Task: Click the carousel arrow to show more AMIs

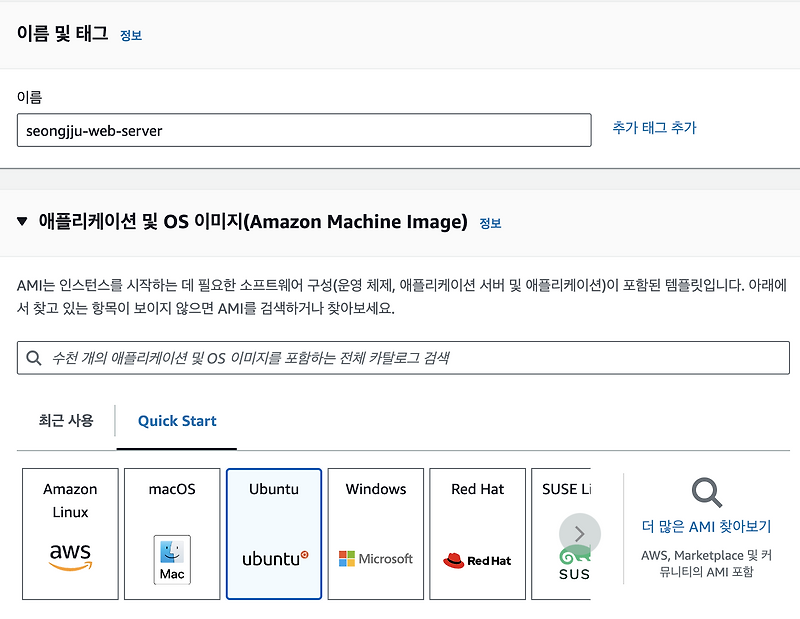Action: point(581,534)
